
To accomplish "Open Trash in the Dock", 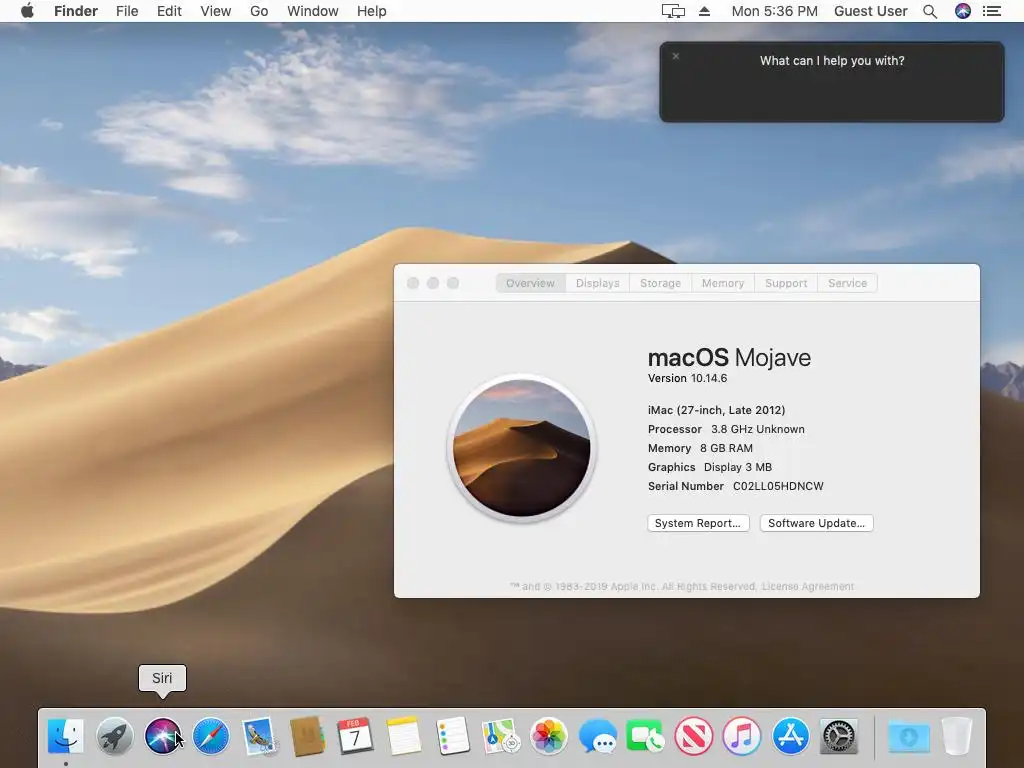I will [x=957, y=736].
